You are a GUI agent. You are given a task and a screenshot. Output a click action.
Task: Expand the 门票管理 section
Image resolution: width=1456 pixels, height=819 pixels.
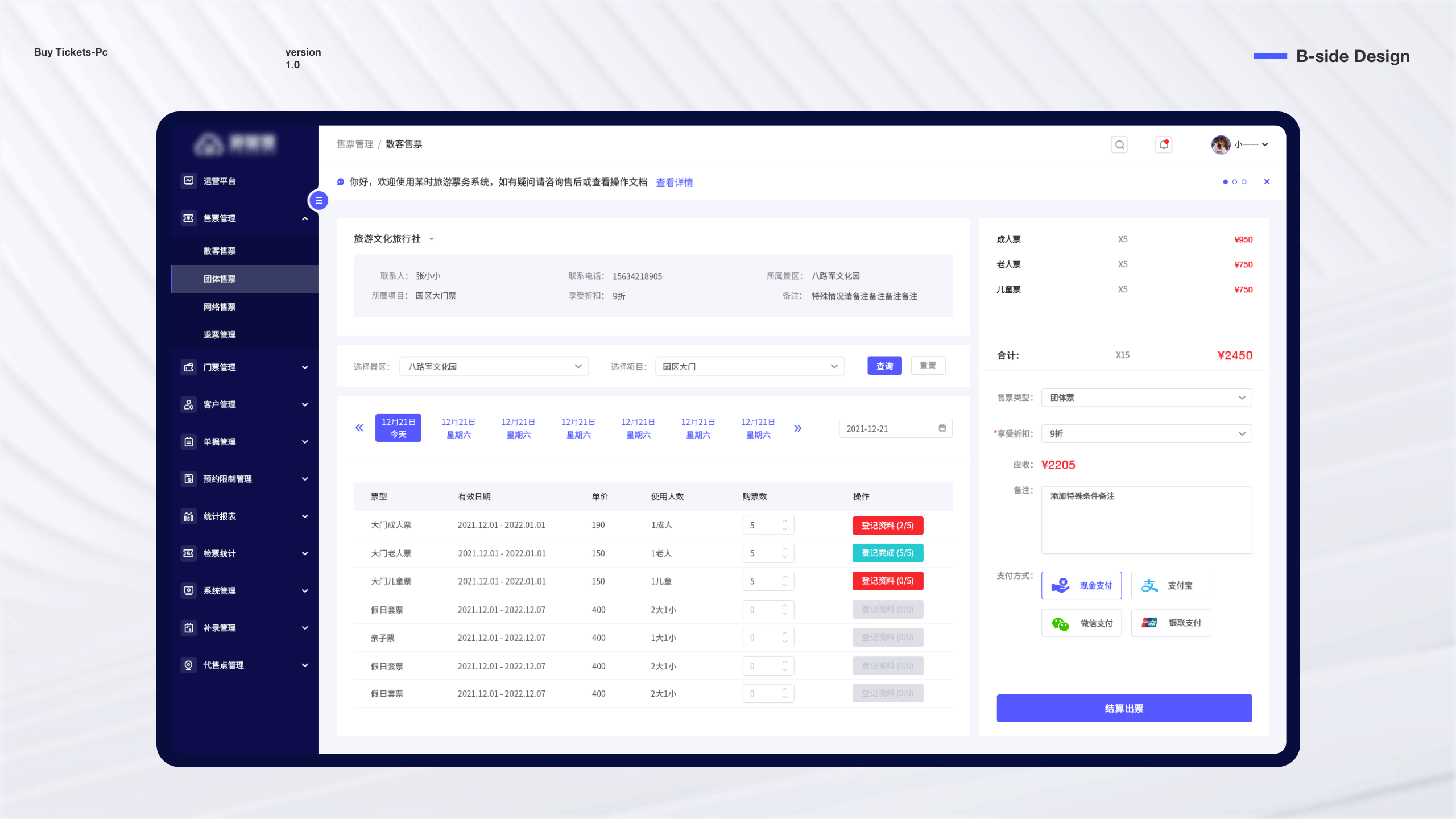[305, 367]
